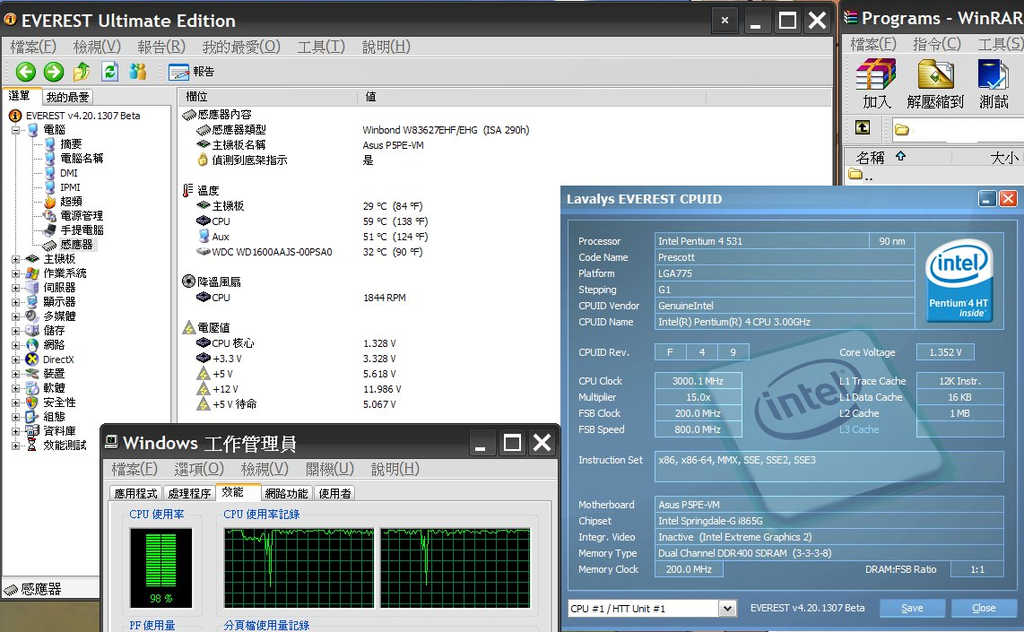This screenshot has height=632, width=1024.
Task: Select the 安全性 security tree item
Action: 59,402
